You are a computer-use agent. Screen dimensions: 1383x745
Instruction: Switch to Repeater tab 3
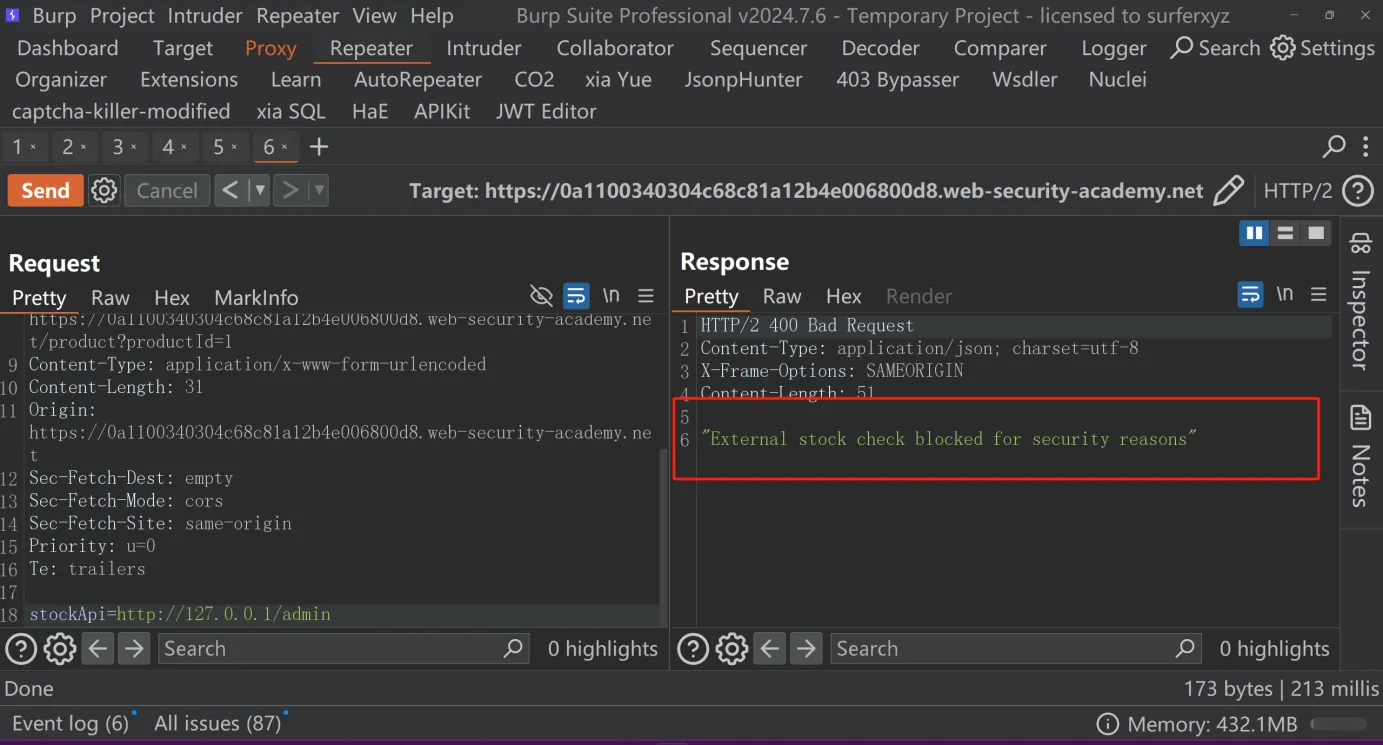click(x=118, y=147)
